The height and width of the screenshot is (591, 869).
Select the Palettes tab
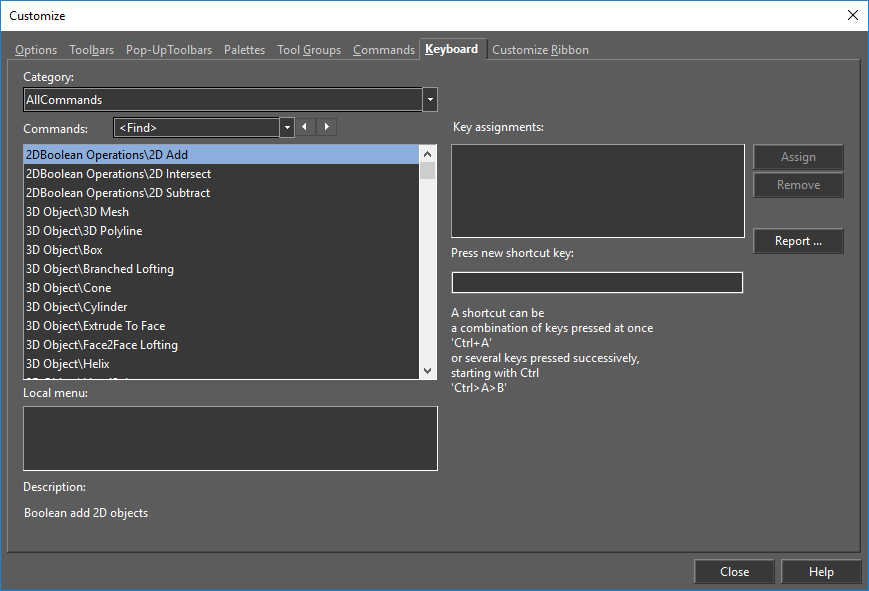click(x=244, y=50)
